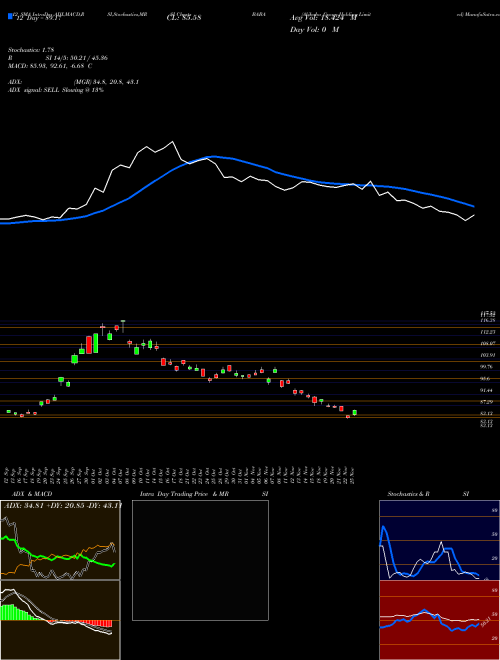Click the BABA ticker label at top
Image resolution: width=500 pixels, height=660 pixels.
tap(260, 14)
